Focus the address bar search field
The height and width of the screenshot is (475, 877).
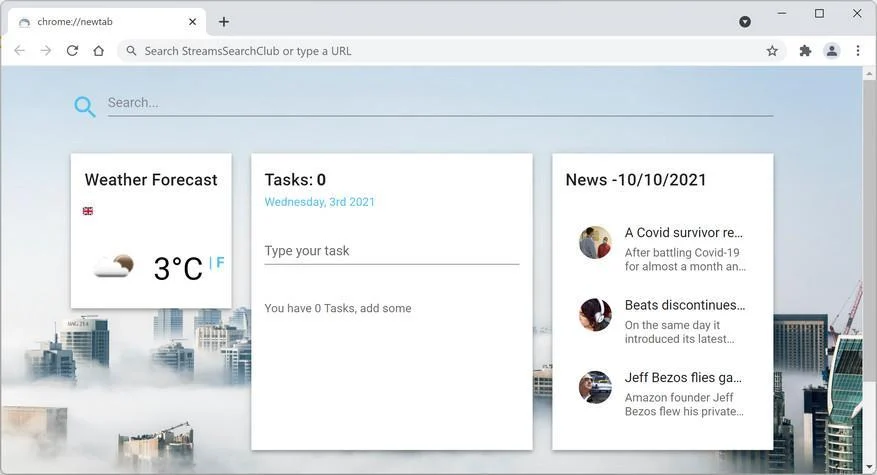(x=452, y=51)
